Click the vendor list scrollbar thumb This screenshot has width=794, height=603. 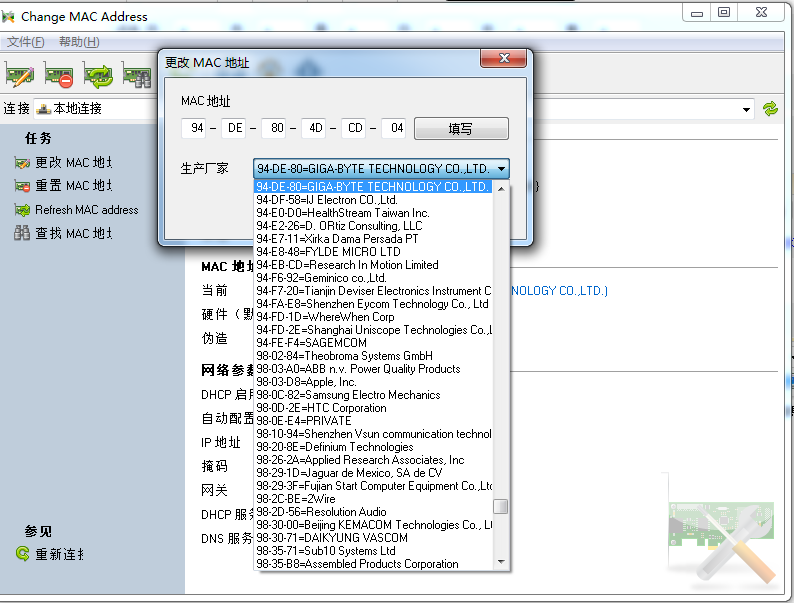tap(500, 506)
